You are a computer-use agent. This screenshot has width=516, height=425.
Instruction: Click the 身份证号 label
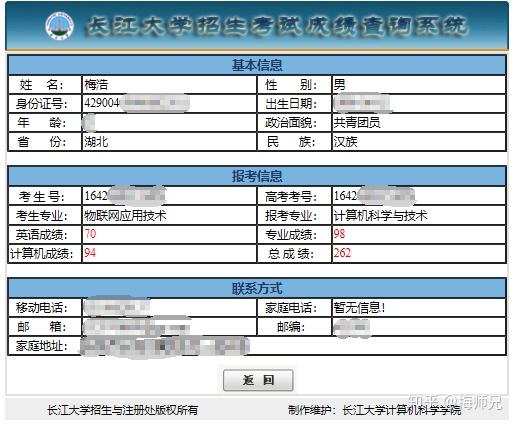(x=42, y=104)
